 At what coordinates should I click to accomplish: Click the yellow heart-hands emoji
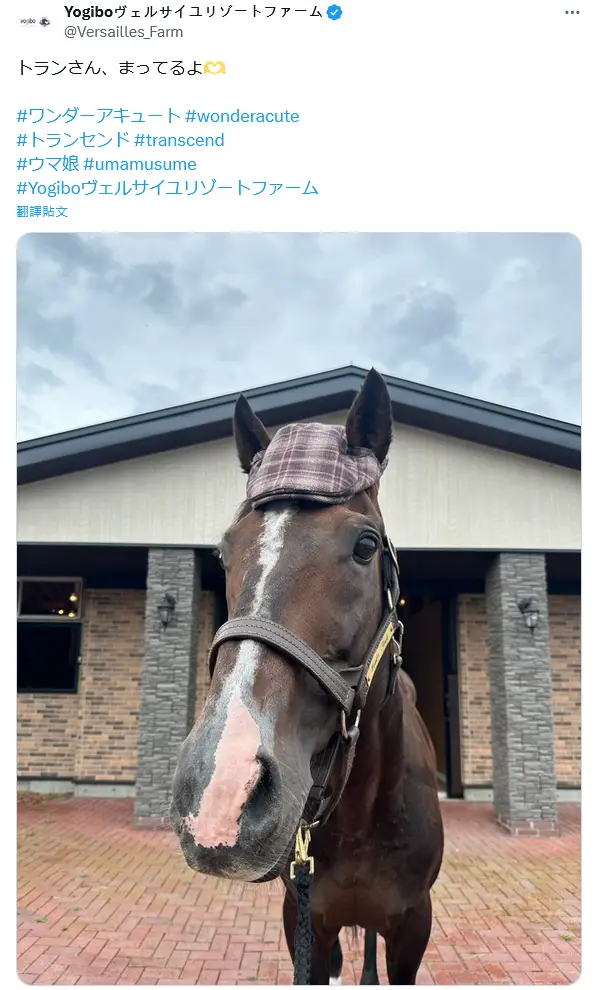[215, 68]
